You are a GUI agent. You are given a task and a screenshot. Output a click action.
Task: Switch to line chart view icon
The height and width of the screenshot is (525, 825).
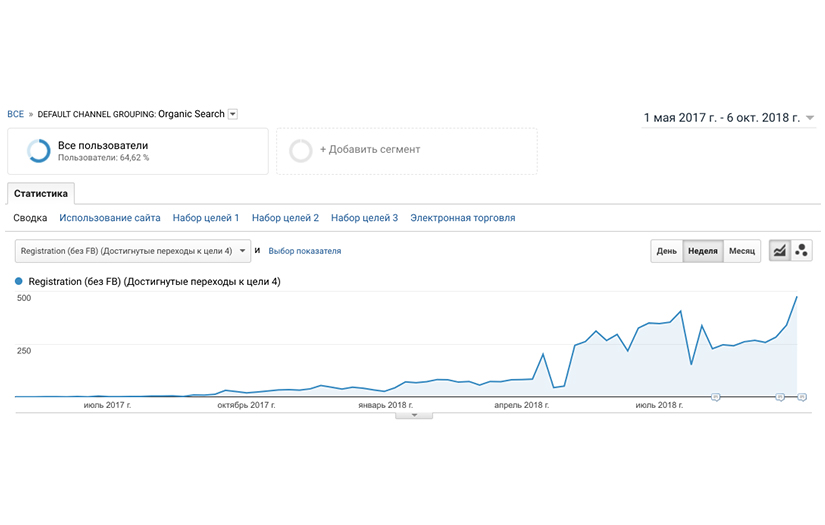[780, 251]
